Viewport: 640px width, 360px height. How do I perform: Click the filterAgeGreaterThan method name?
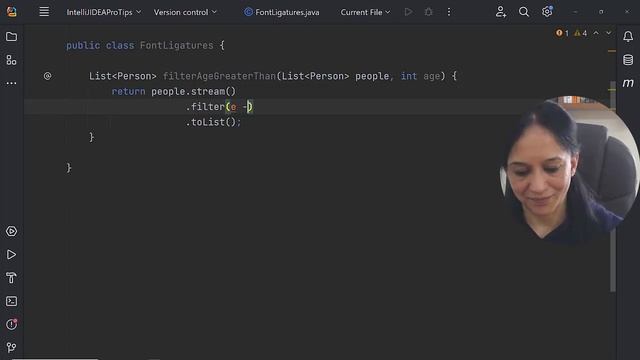tap(219, 76)
